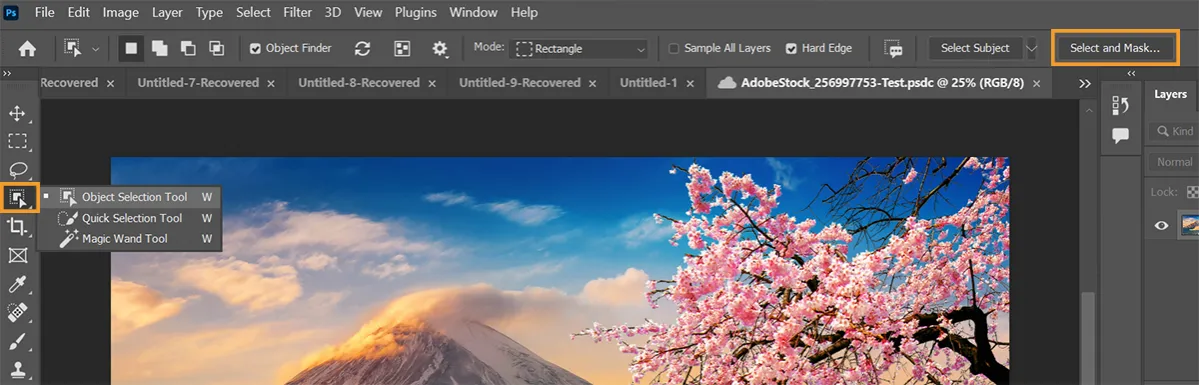Click the Add to Selection icon
Screen dimensions: 1199x385
click(x=160, y=48)
